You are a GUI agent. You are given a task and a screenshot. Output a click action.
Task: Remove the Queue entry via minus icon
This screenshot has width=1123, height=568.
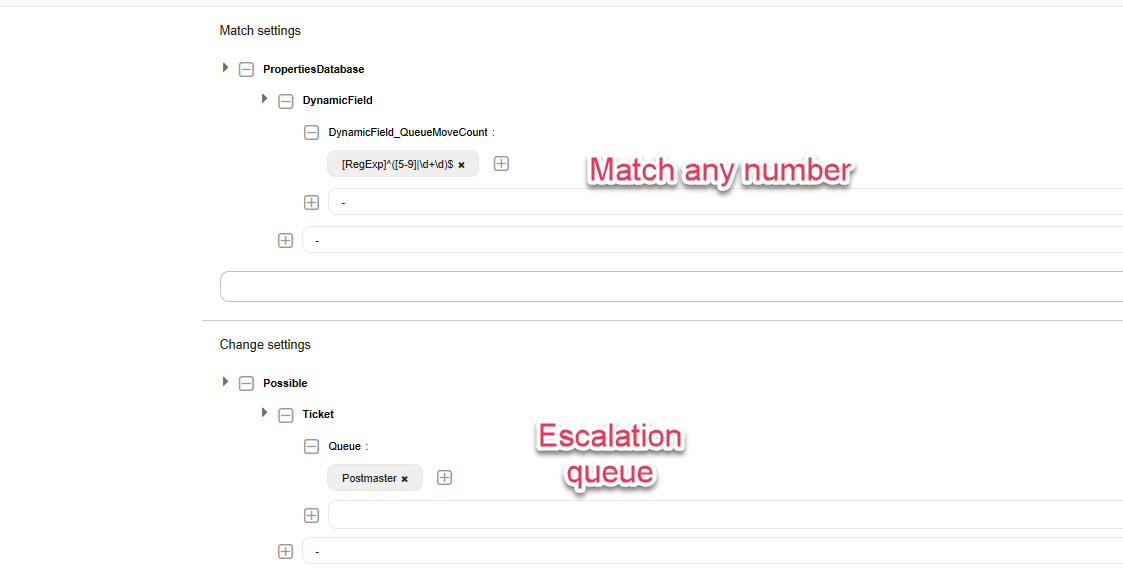coord(312,447)
